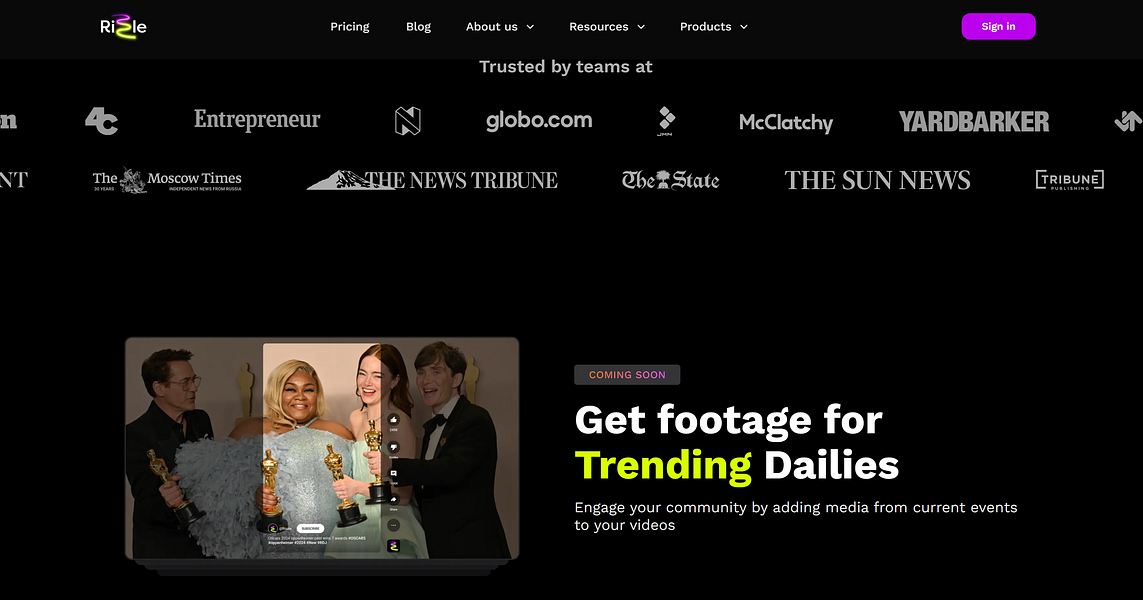
Task: Go to the Pricing page
Action: click(x=350, y=27)
